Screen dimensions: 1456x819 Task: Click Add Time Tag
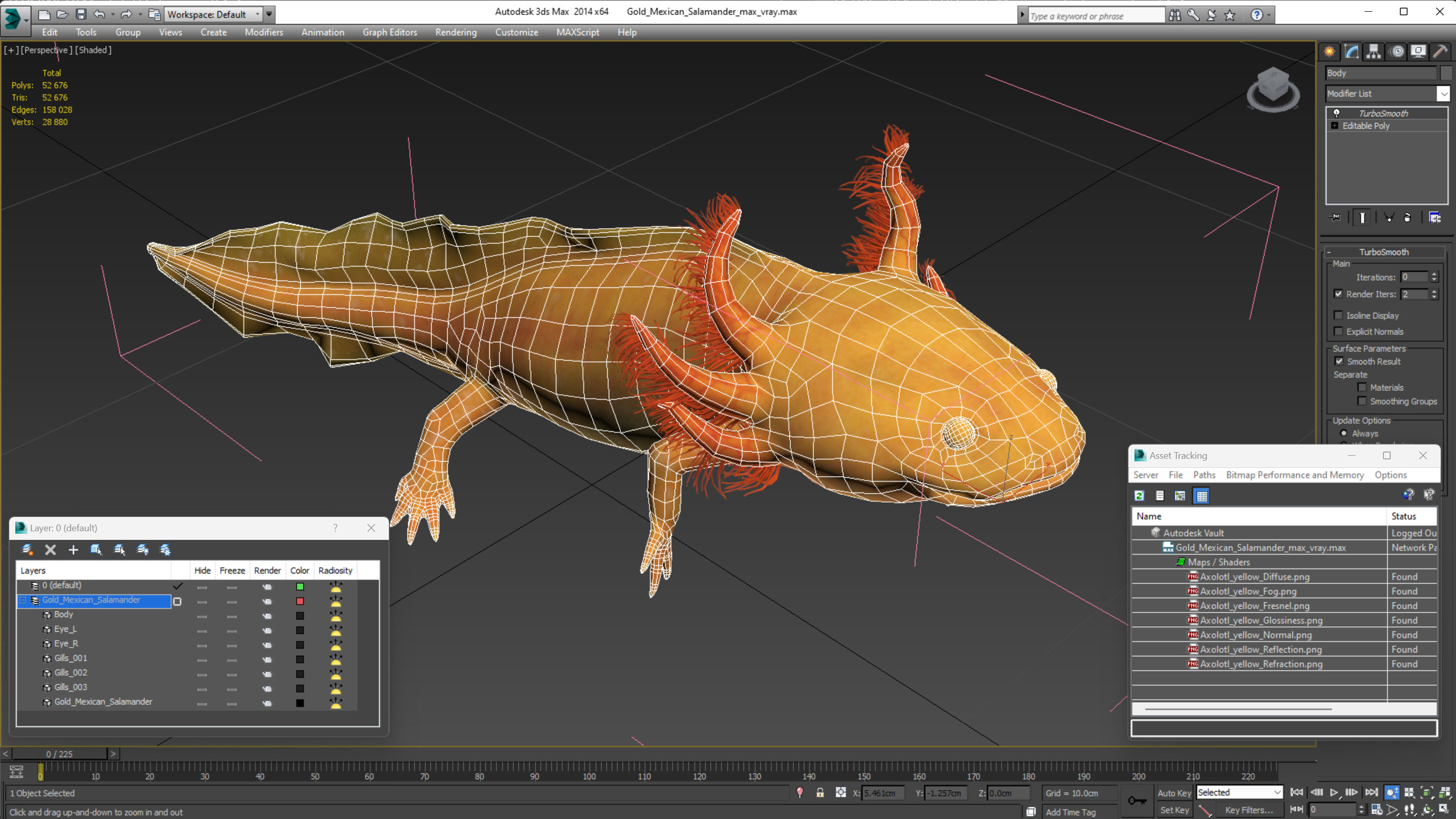[x=1071, y=812]
